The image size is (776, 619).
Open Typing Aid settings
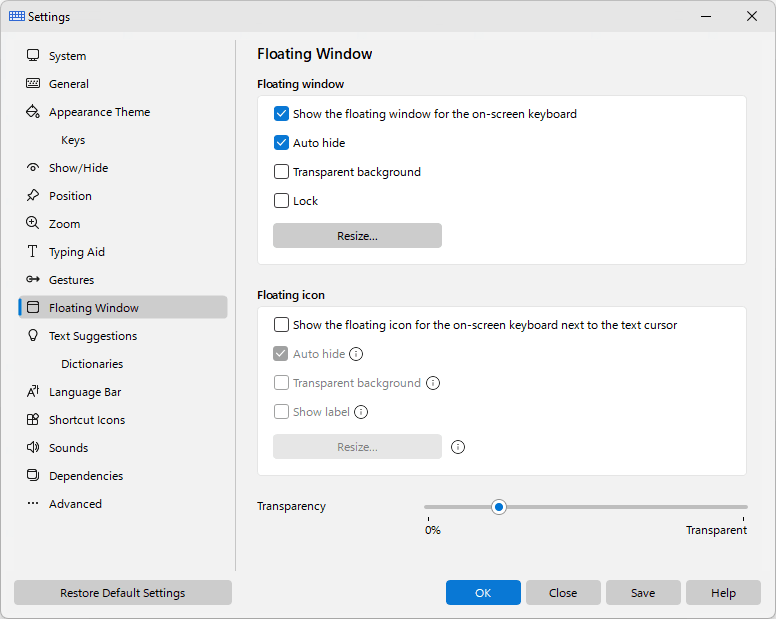[123, 252]
